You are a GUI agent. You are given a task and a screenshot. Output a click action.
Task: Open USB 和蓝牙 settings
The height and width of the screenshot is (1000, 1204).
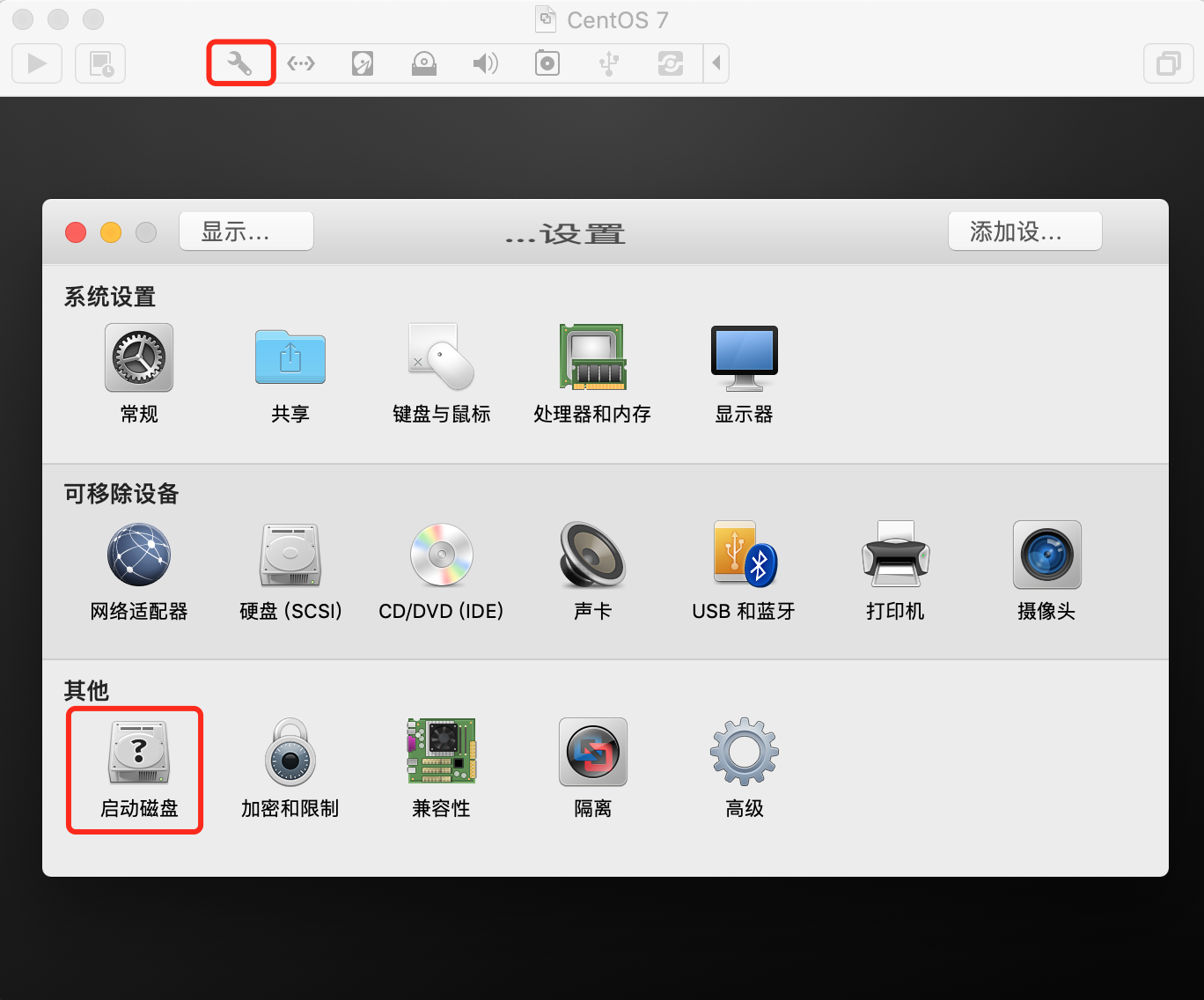click(744, 572)
